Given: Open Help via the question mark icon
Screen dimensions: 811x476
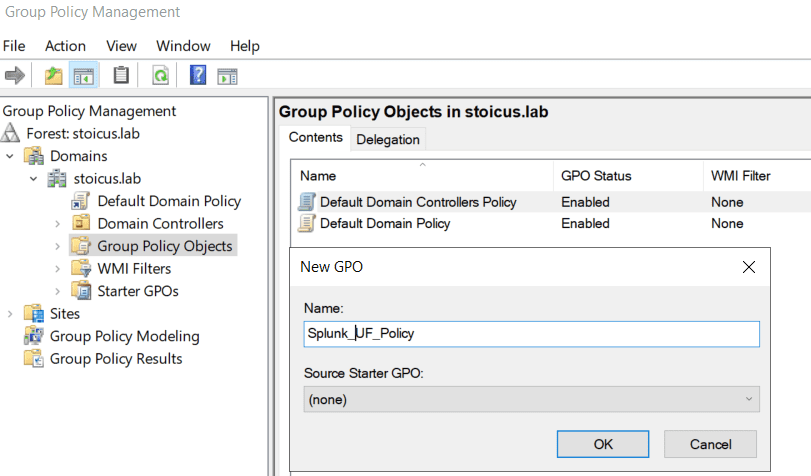Looking at the screenshot, I should tap(198, 76).
